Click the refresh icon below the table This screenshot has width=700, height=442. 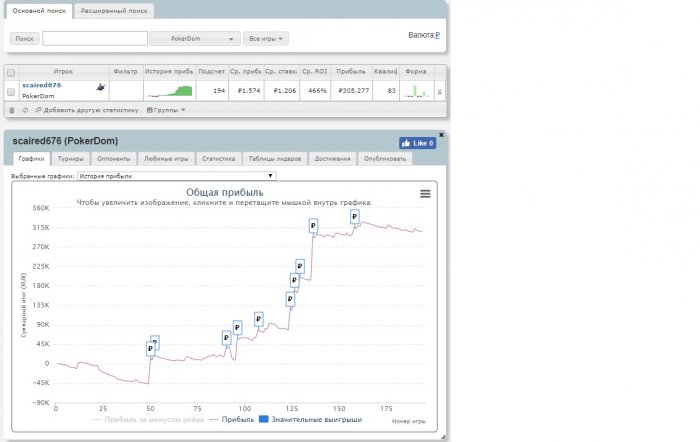point(23,109)
